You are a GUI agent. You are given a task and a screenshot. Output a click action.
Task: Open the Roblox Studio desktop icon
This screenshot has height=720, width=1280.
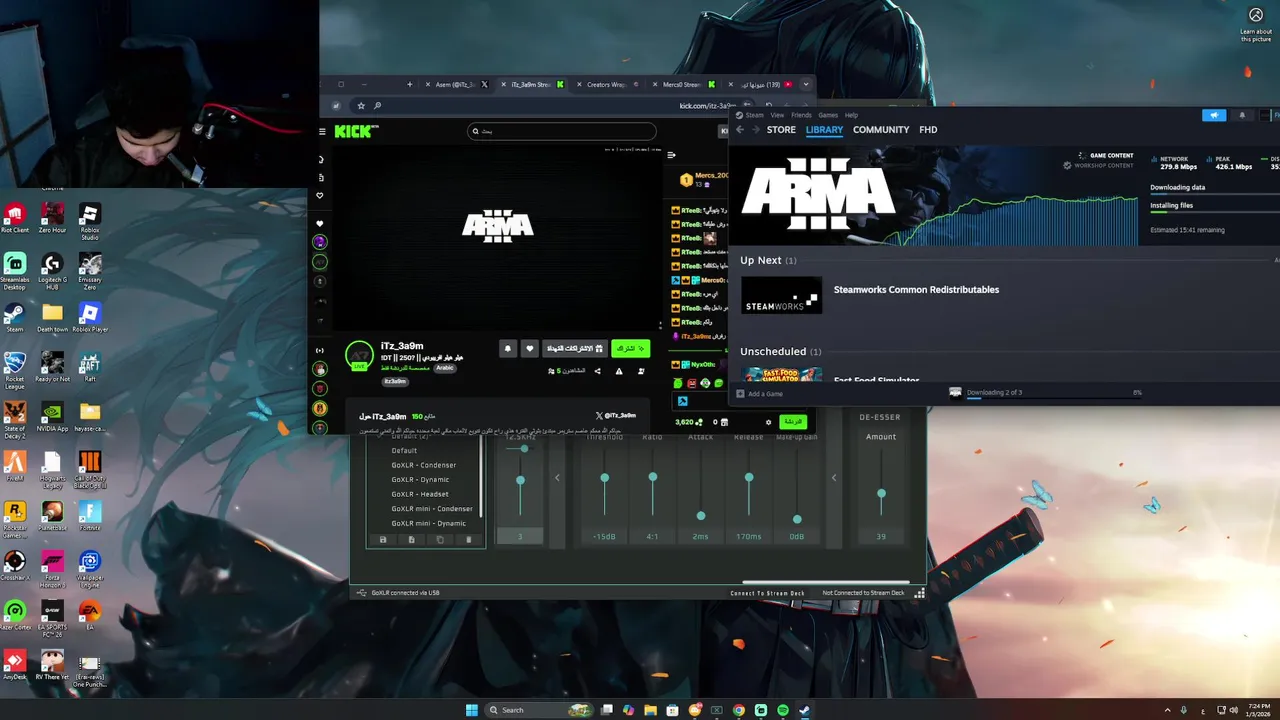90,222
